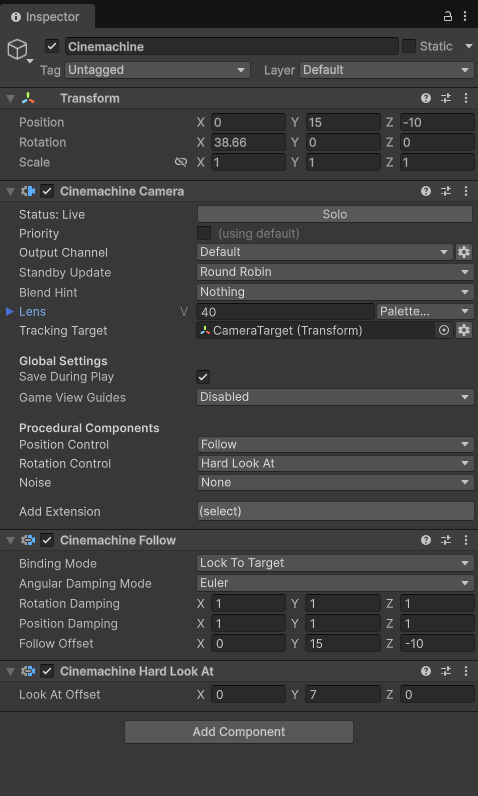Click the Add Extension select button
Screen dimensions: 478x796
[335, 511]
